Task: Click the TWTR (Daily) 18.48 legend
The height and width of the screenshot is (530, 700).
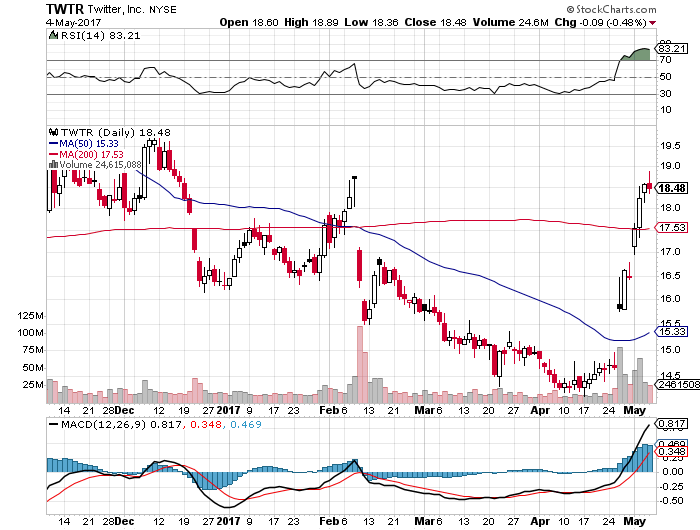Action: (116, 133)
